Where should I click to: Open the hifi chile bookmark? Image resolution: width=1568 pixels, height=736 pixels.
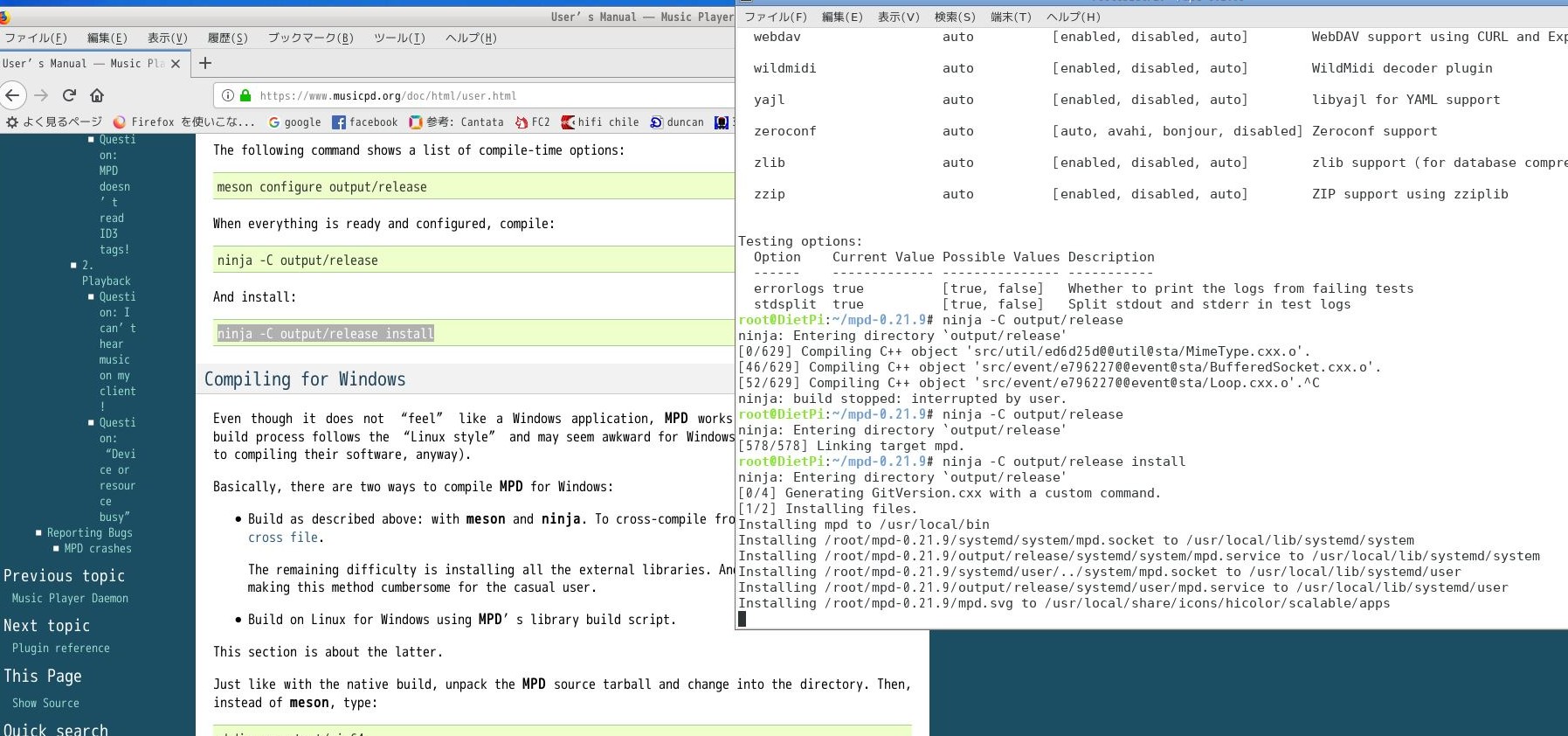tap(600, 122)
